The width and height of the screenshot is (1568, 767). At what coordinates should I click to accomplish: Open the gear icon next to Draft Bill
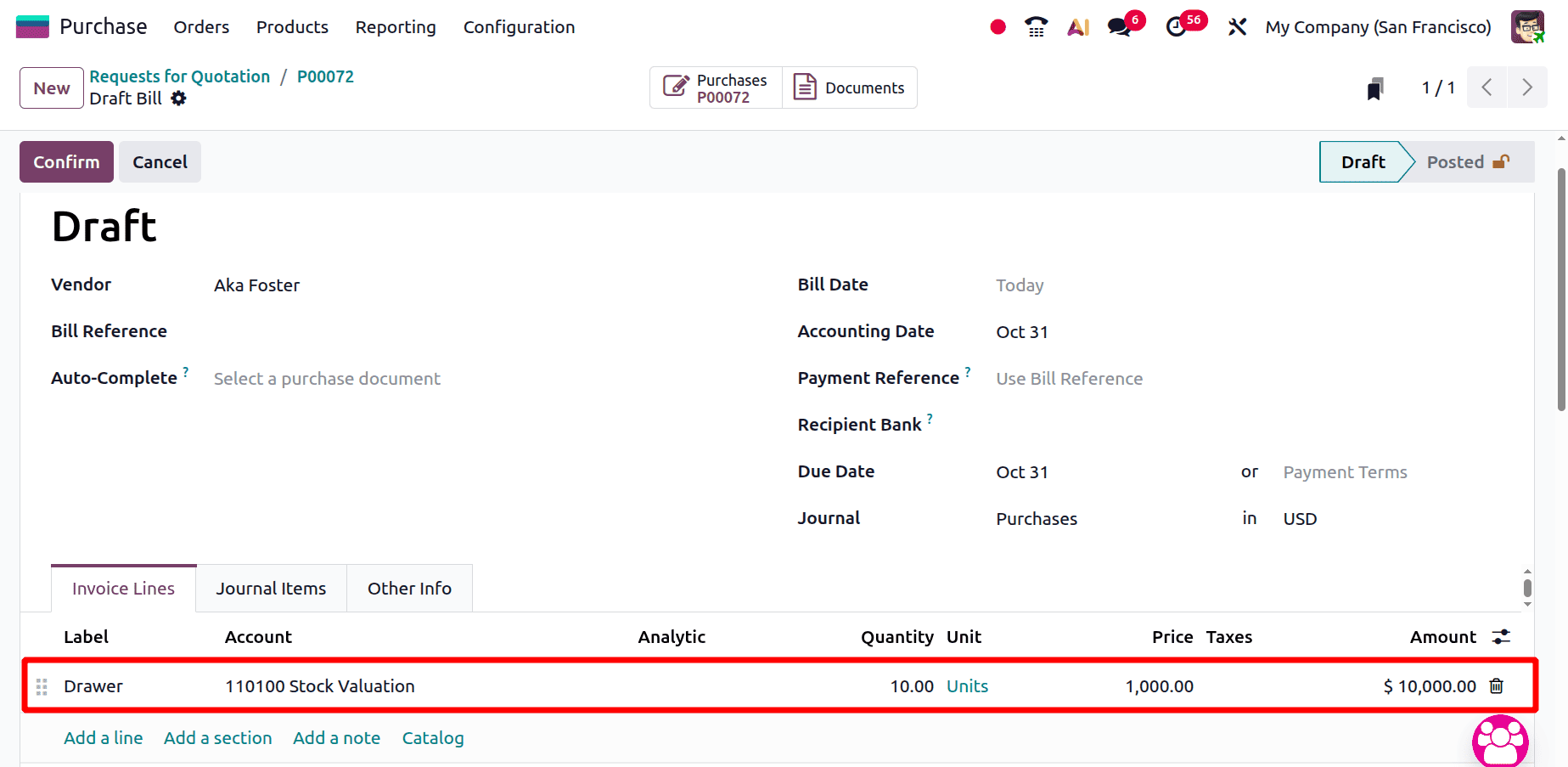click(178, 99)
